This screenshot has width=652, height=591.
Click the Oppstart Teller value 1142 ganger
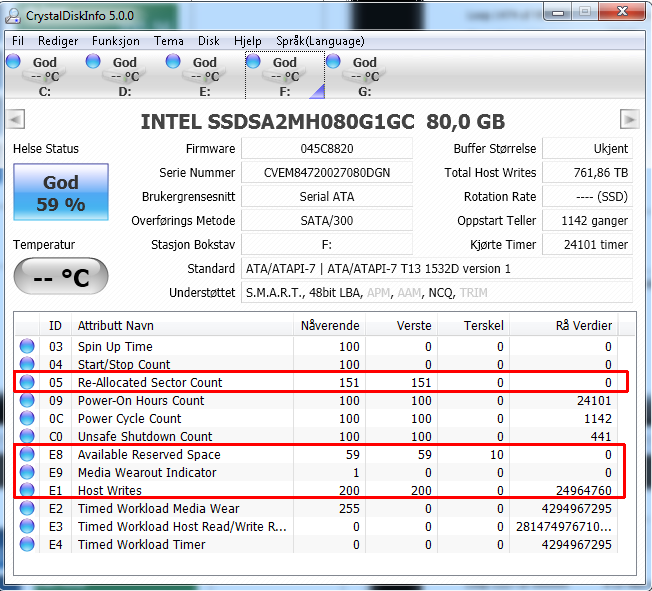pos(588,220)
